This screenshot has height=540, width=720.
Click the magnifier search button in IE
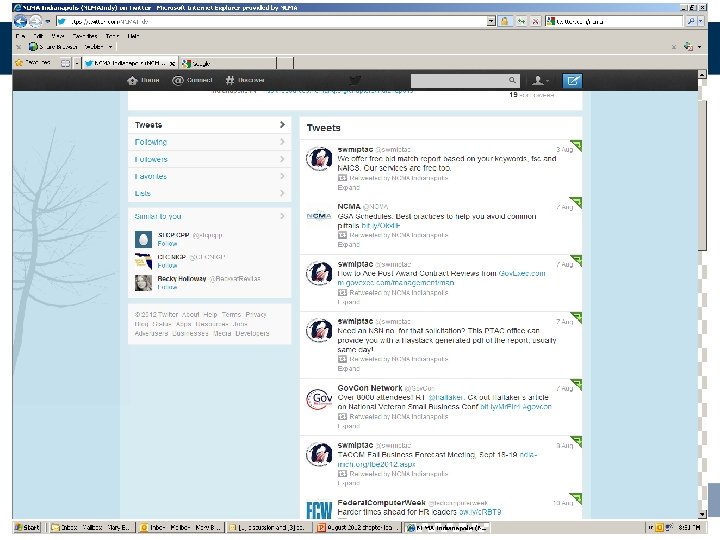pyautogui.click(x=691, y=22)
